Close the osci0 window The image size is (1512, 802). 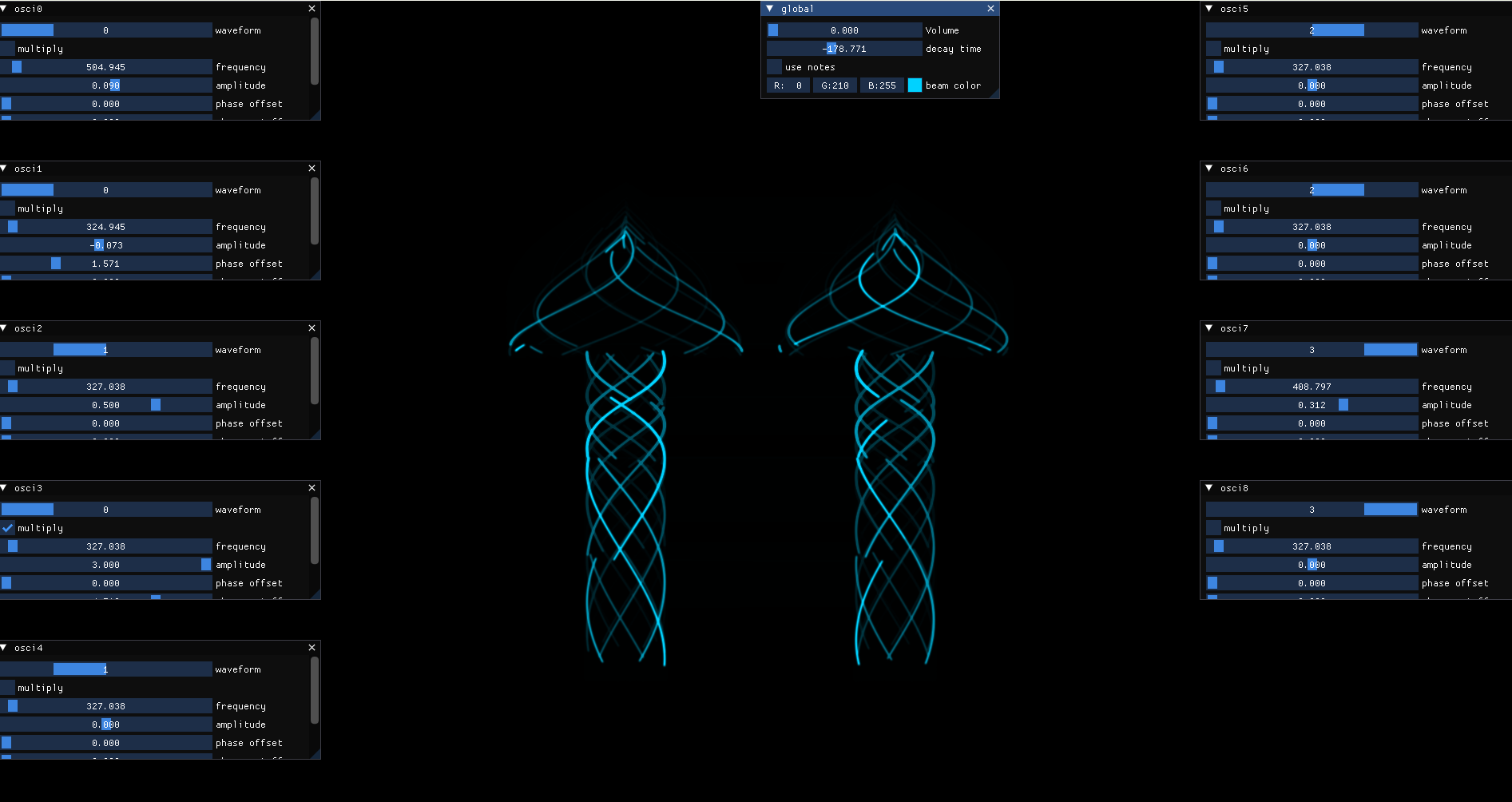[x=312, y=9]
